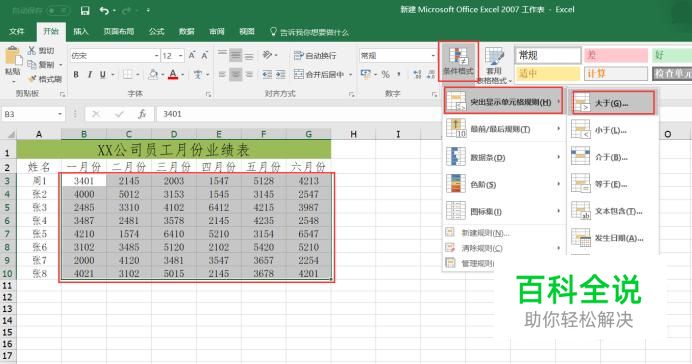
Task: Click the percent style icon
Action: [x=385, y=75]
